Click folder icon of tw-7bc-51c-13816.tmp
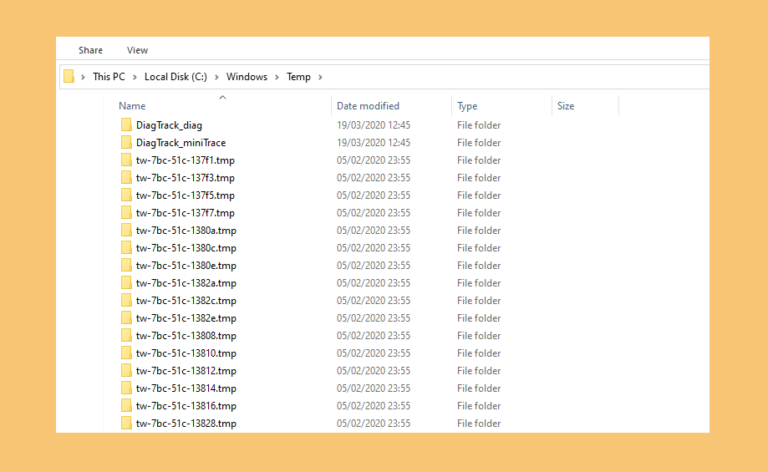 coord(126,405)
